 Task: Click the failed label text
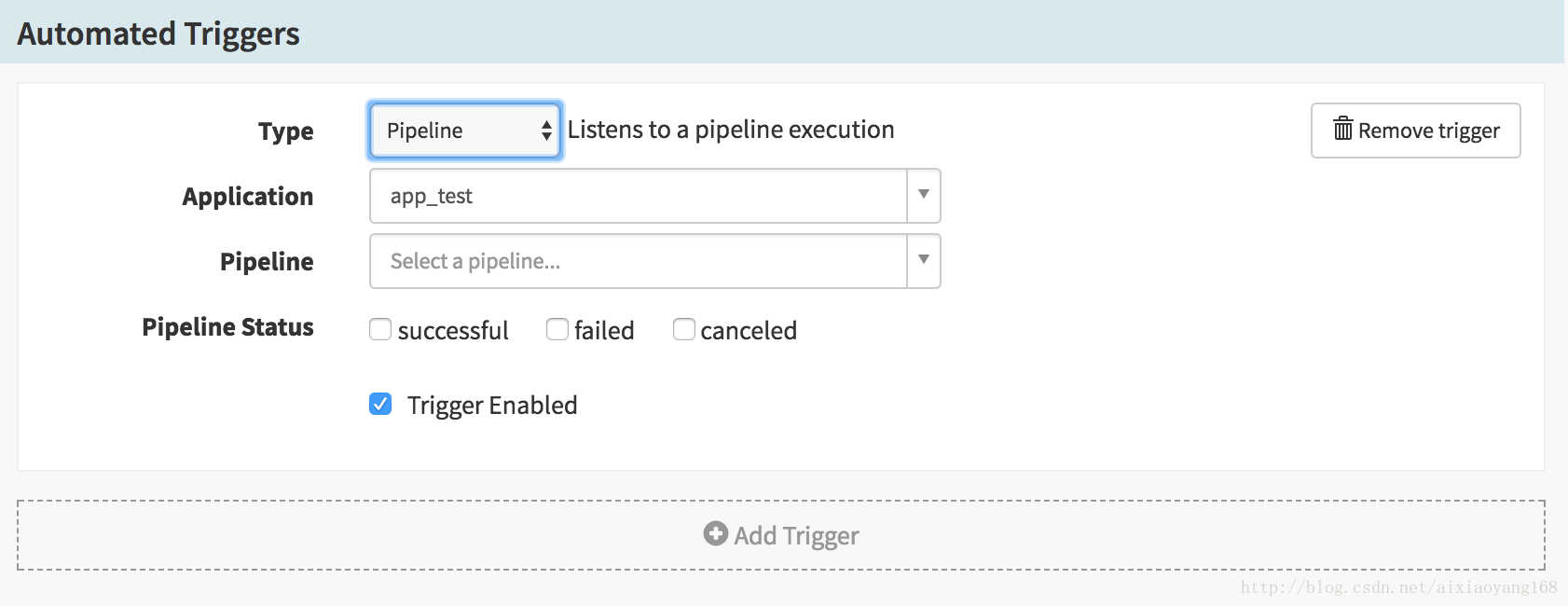click(x=604, y=331)
